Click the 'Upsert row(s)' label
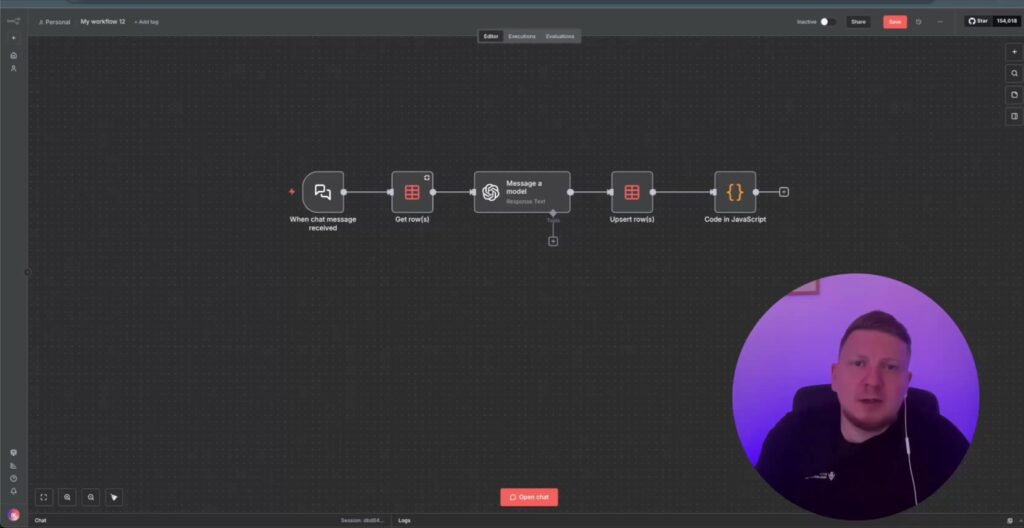Image resolution: width=1024 pixels, height=528 pixels. [x=632, y=220]
